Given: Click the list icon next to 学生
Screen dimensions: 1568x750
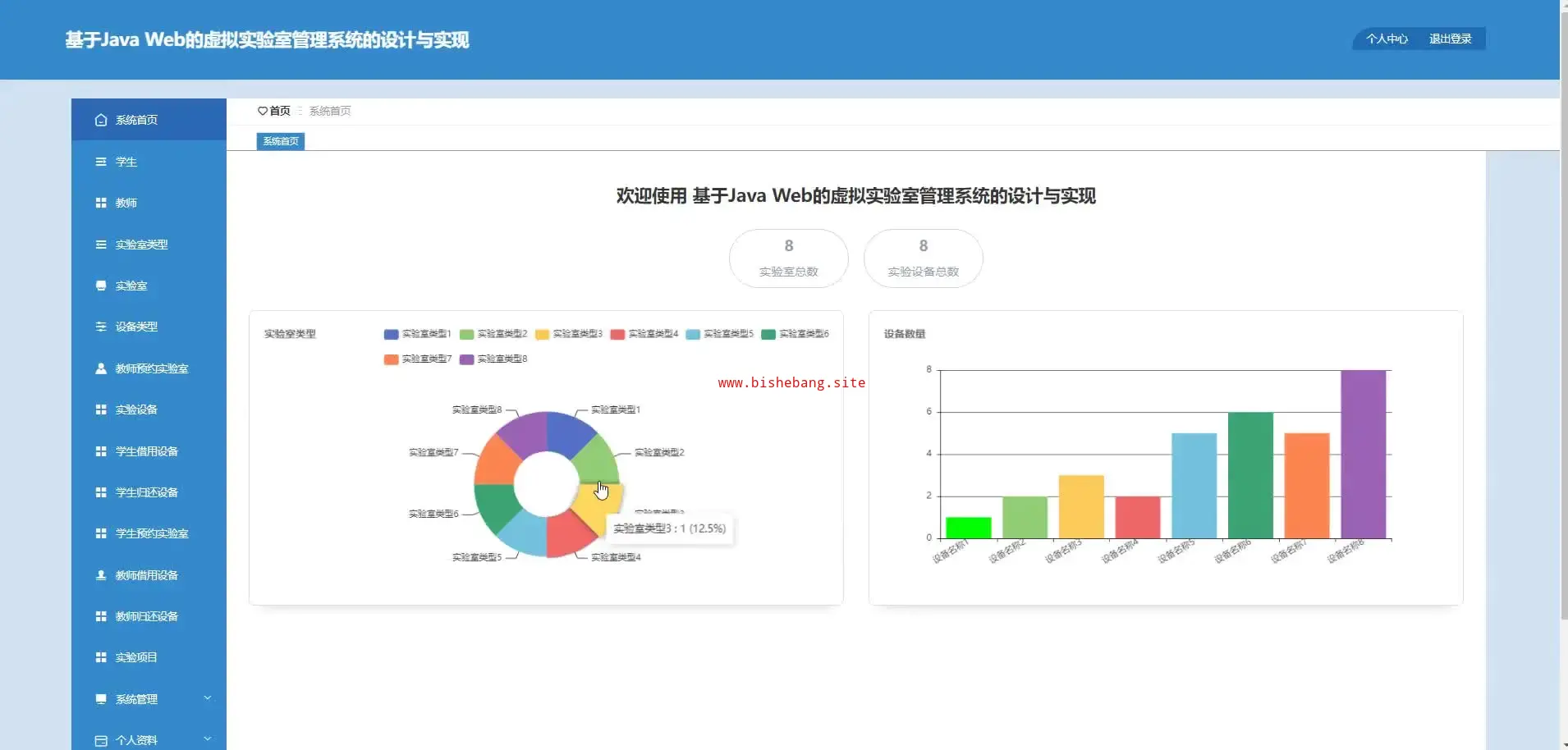Looking at the screenshot, I should point(101,162).
